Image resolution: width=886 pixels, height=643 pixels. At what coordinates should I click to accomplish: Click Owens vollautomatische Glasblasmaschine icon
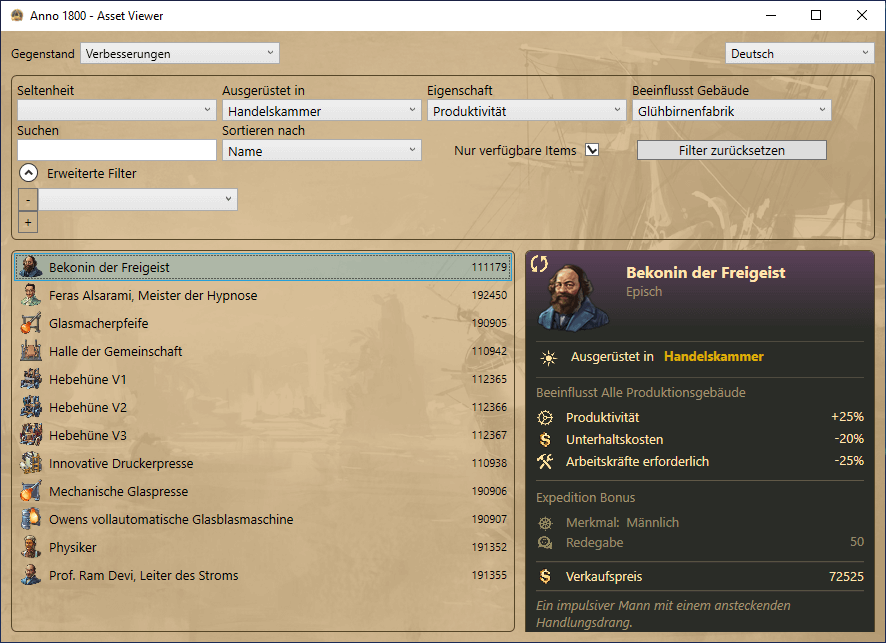tap(31, 519)
